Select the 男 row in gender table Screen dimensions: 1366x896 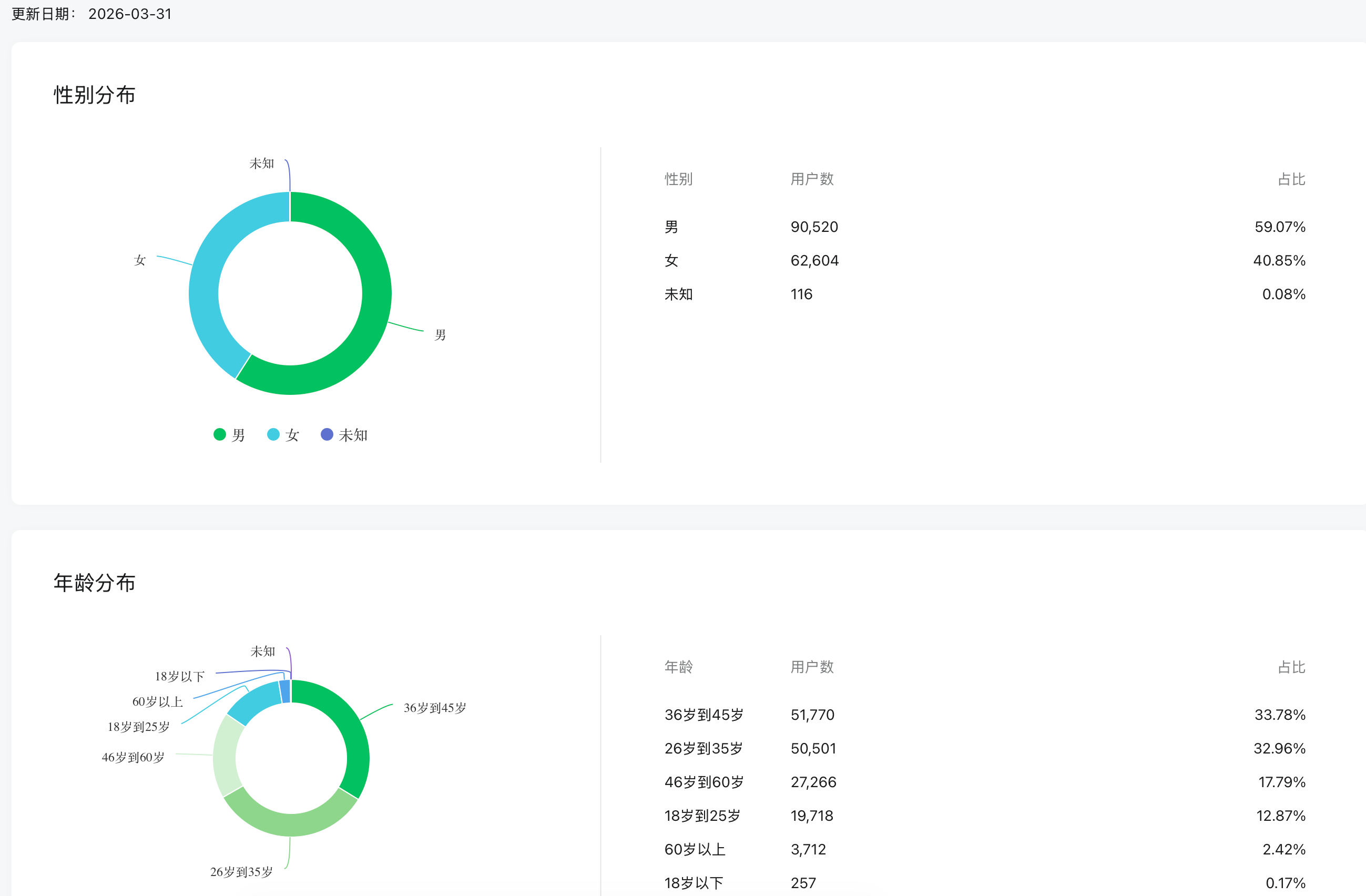[x=671, y=227]
